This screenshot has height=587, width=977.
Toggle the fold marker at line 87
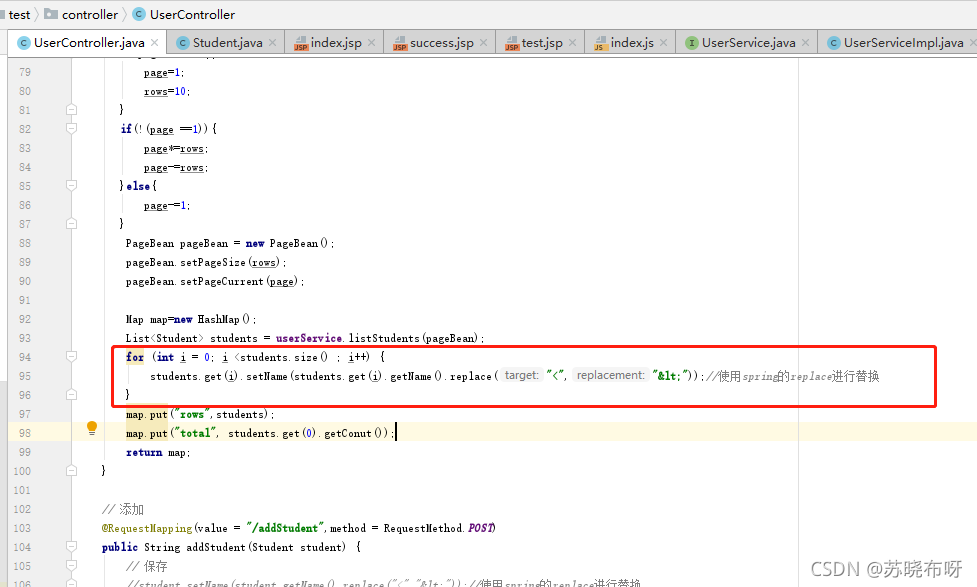click(x=72, y=224)
